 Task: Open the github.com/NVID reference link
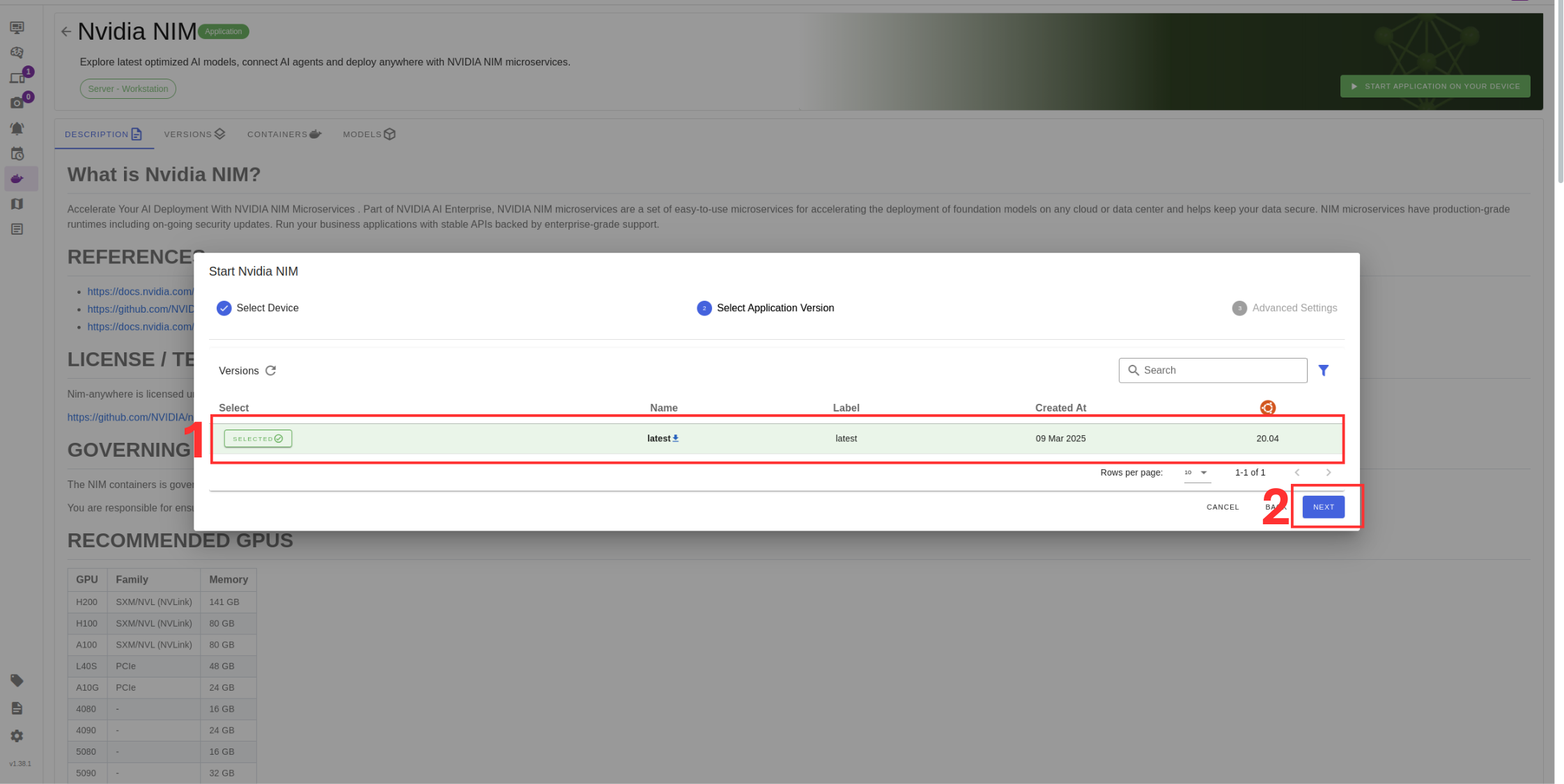click(140, 308)
